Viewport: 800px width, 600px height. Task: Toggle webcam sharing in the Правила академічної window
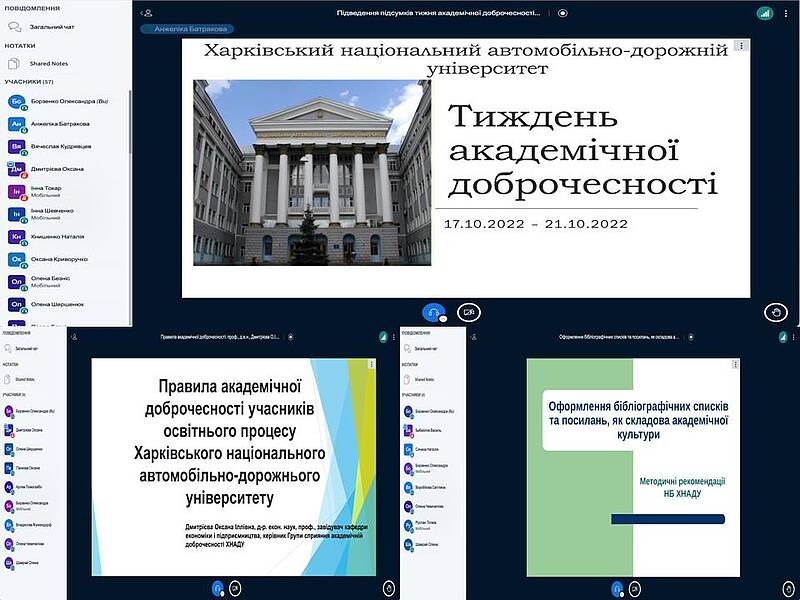pyautogui.click(x=235, y=588)
